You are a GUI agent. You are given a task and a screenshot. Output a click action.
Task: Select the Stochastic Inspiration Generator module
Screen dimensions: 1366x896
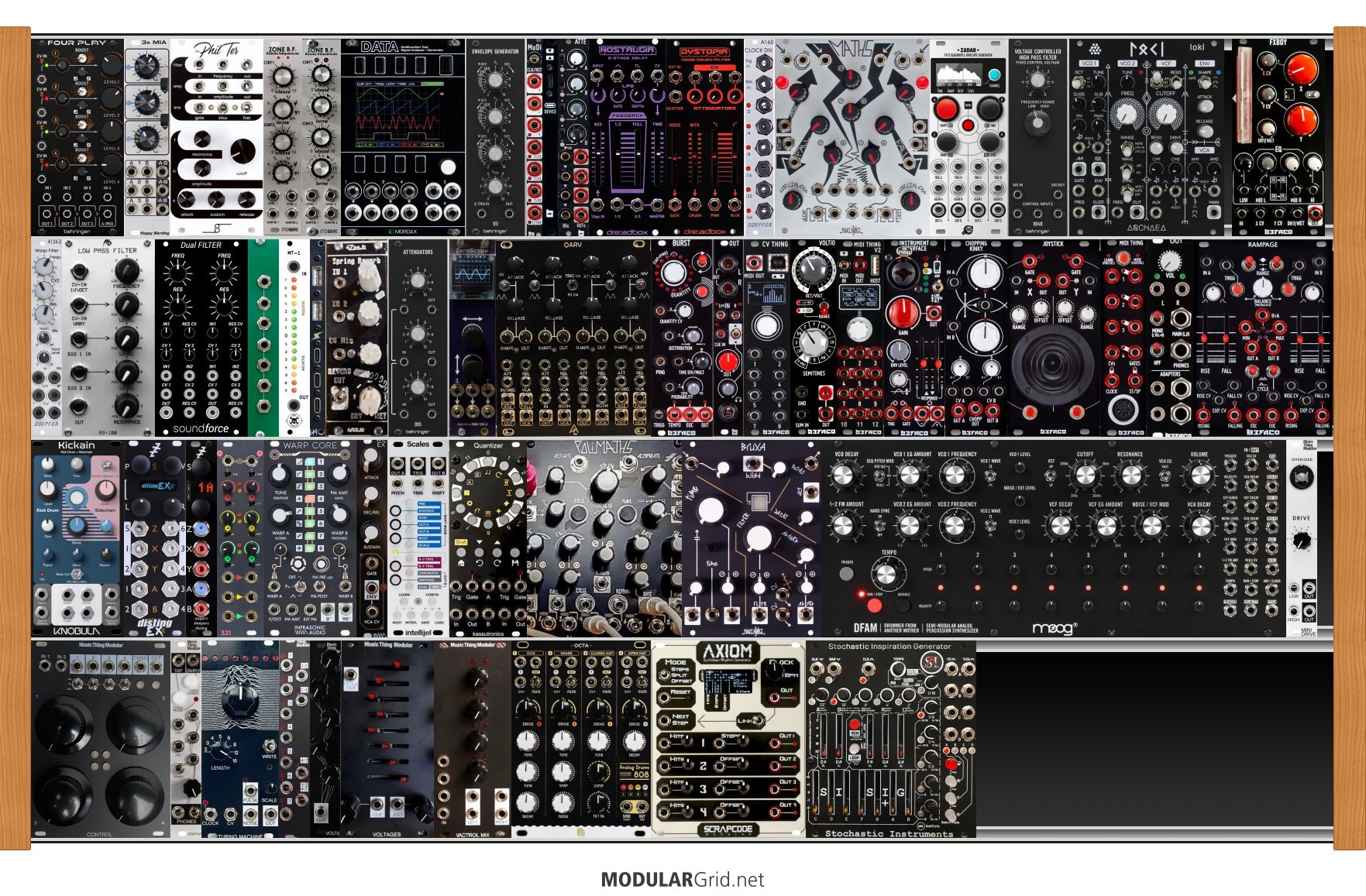pyautogui.click(x=890, y=739)
